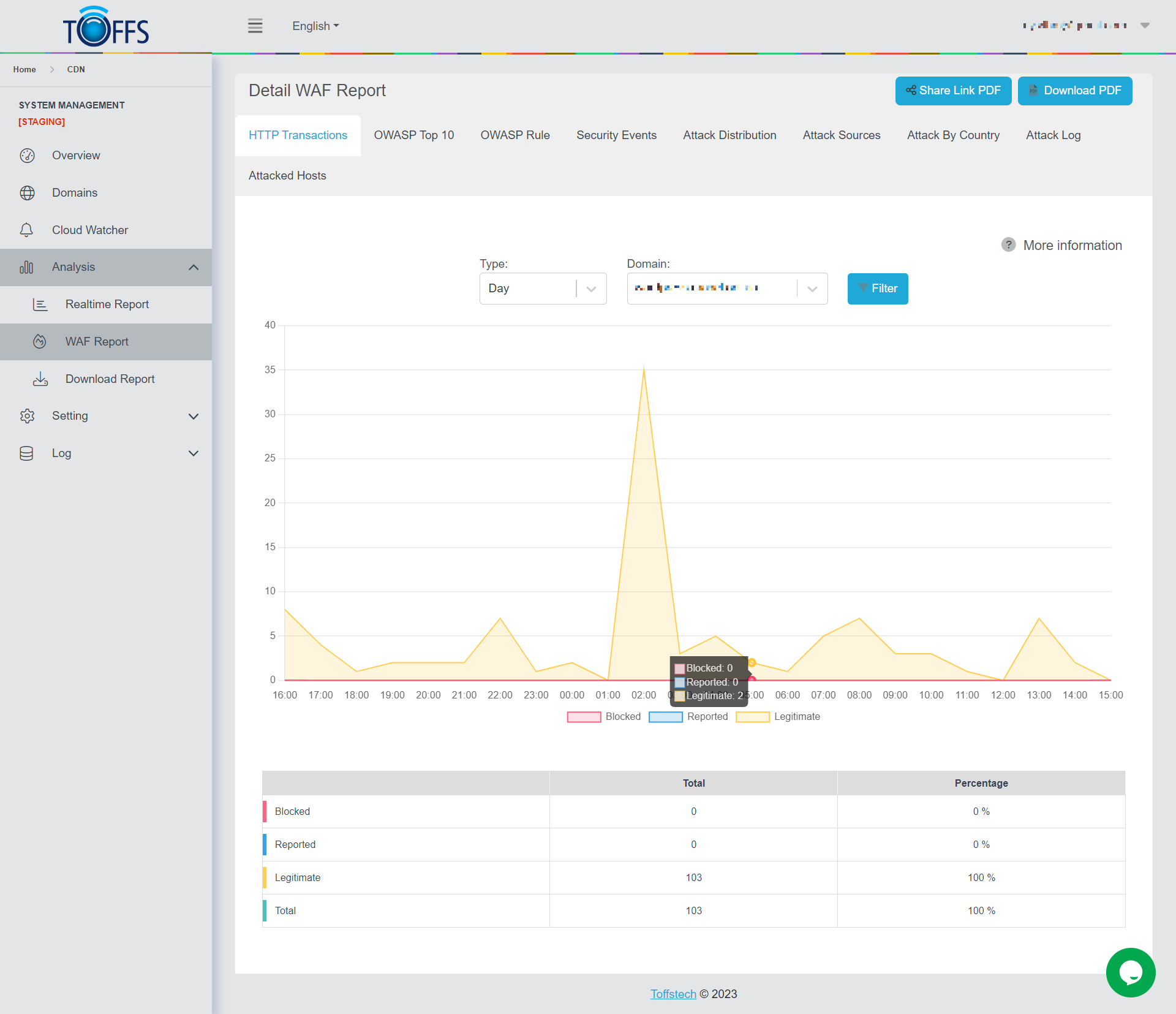This screenshot has width=1176, height=1014.
Task: Open the Overview gauge icon
Action: click(x=27, y=156)
